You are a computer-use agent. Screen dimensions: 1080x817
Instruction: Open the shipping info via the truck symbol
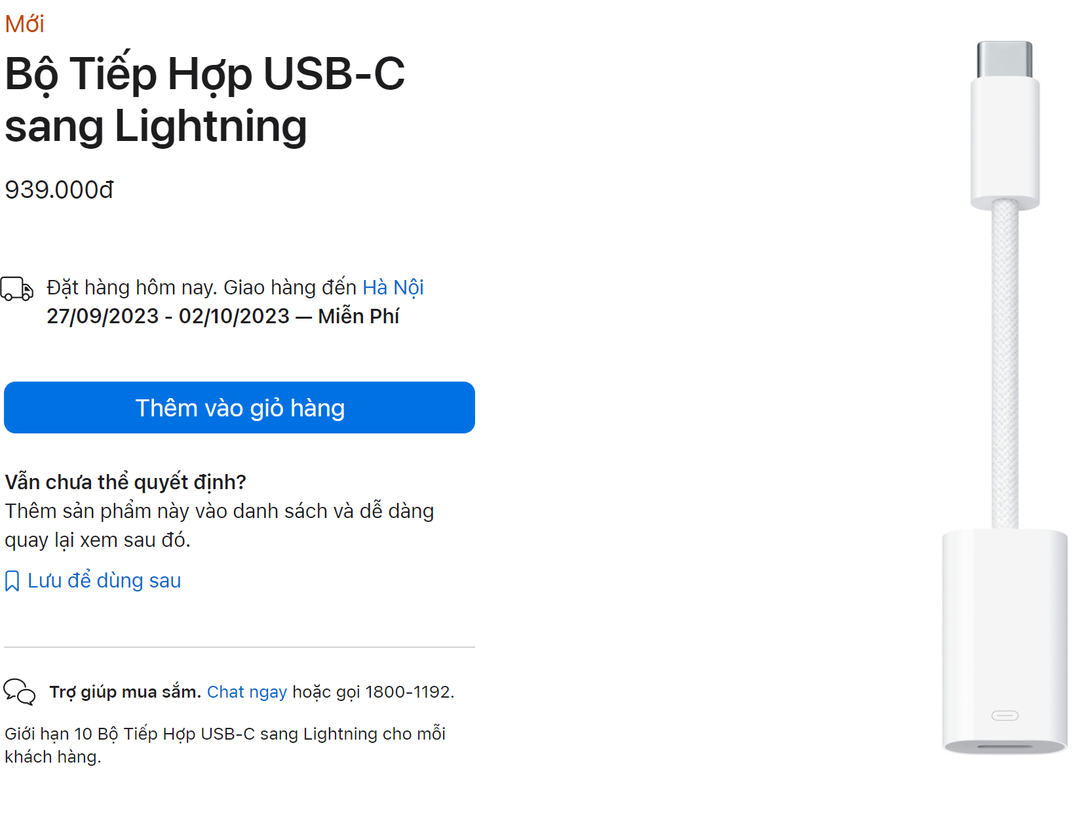click(x=17, y=288)
